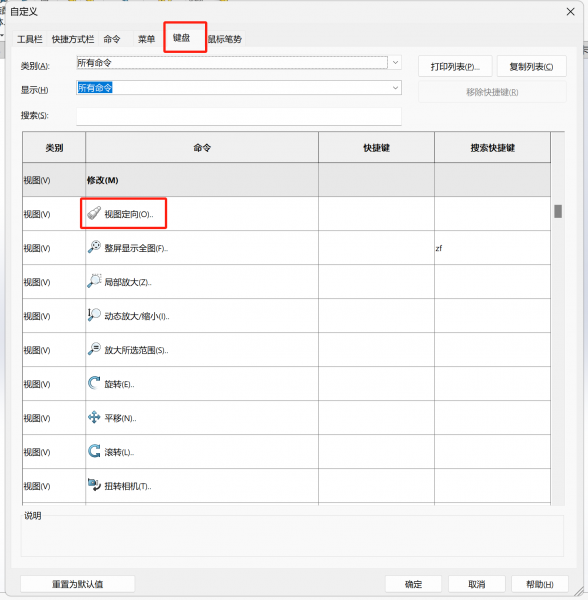This screenshot has height=600, width=588.
Task: Click the shortcut cell for 视图定向
Action: click(376, 214)
